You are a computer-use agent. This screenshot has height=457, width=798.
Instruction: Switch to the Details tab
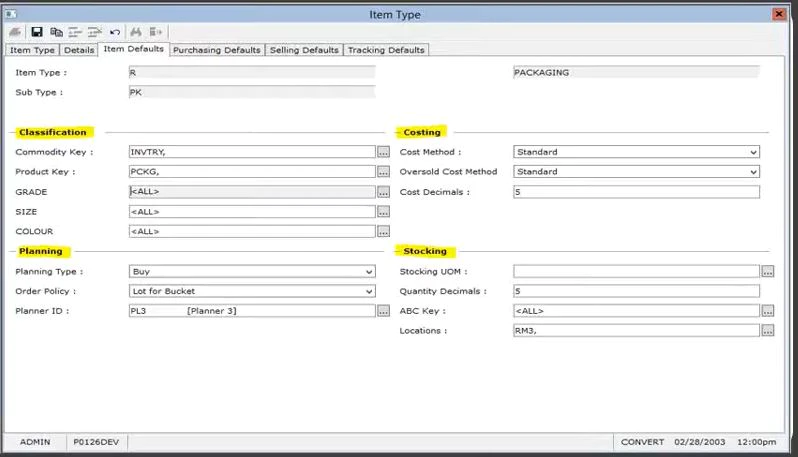79,50
